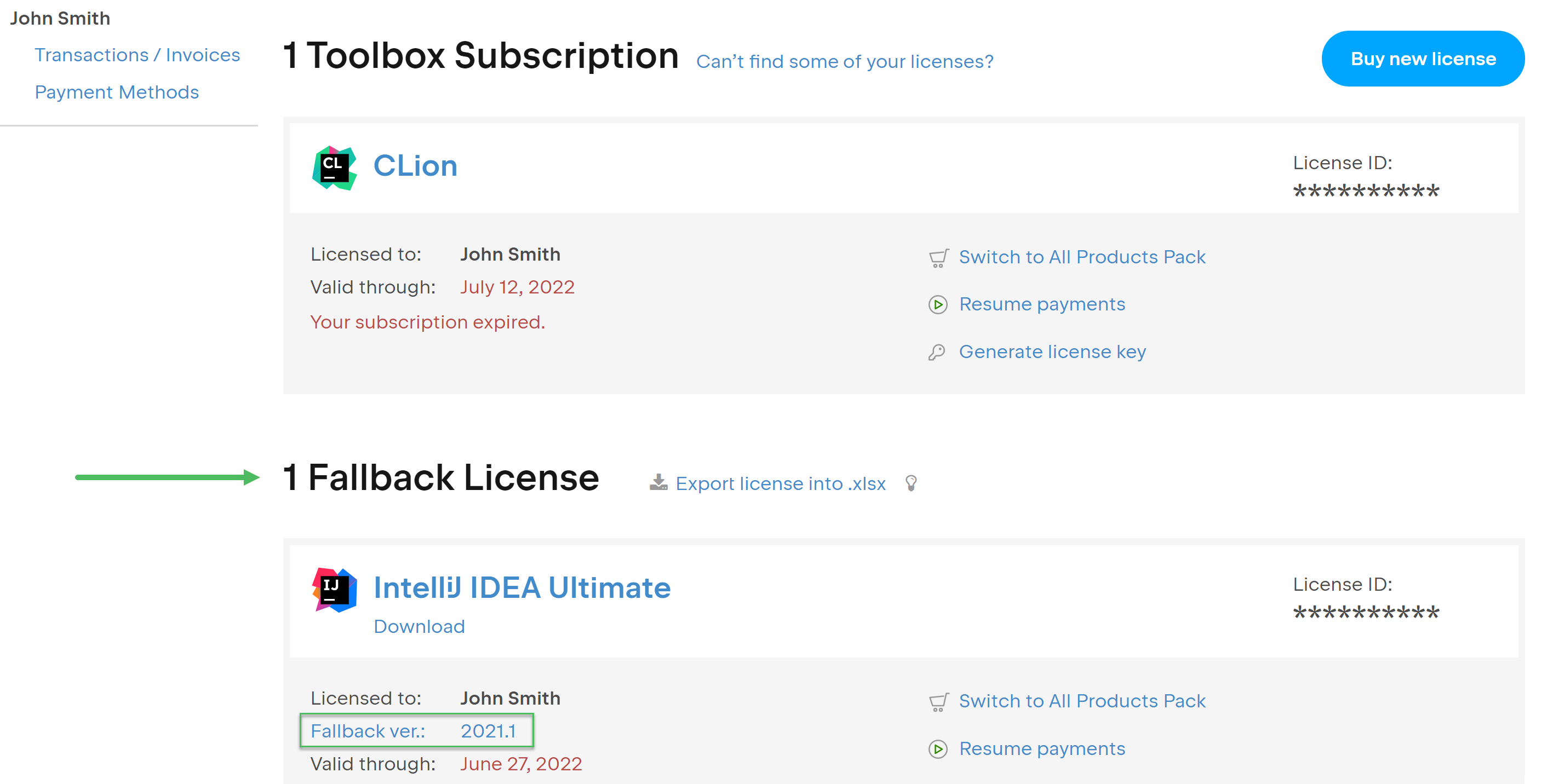Click Switch to All Products Pack for CLion
Viewport: 1547px width, 784px height.
pos(1081,257)
